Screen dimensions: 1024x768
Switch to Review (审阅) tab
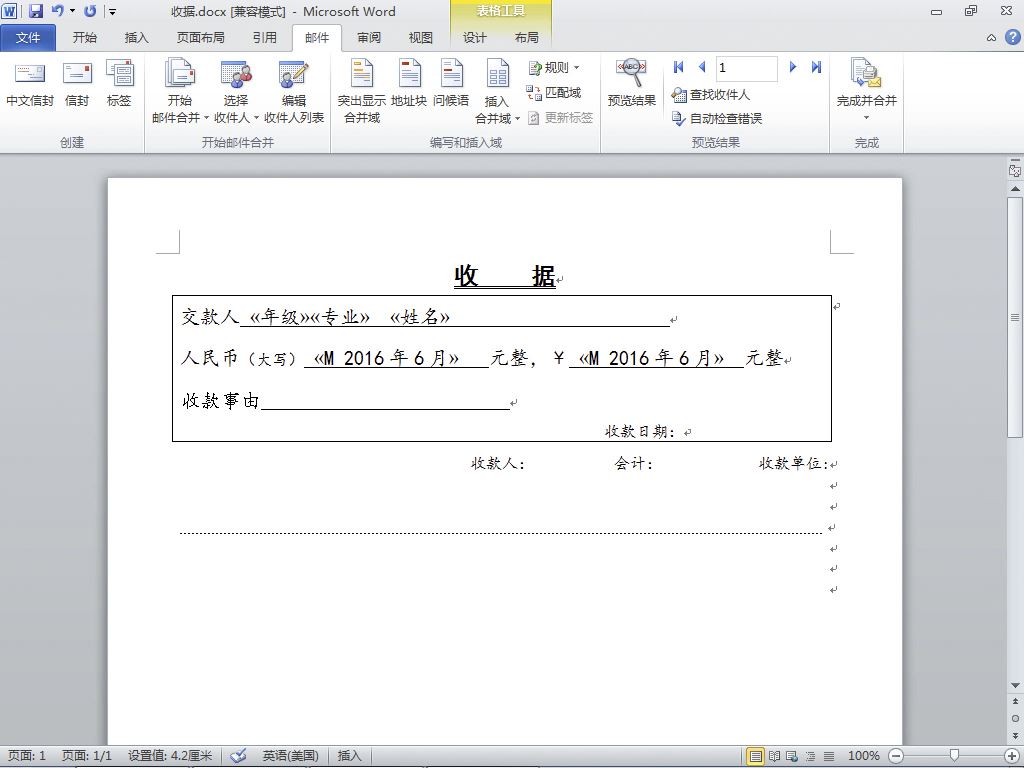[368, 38]
